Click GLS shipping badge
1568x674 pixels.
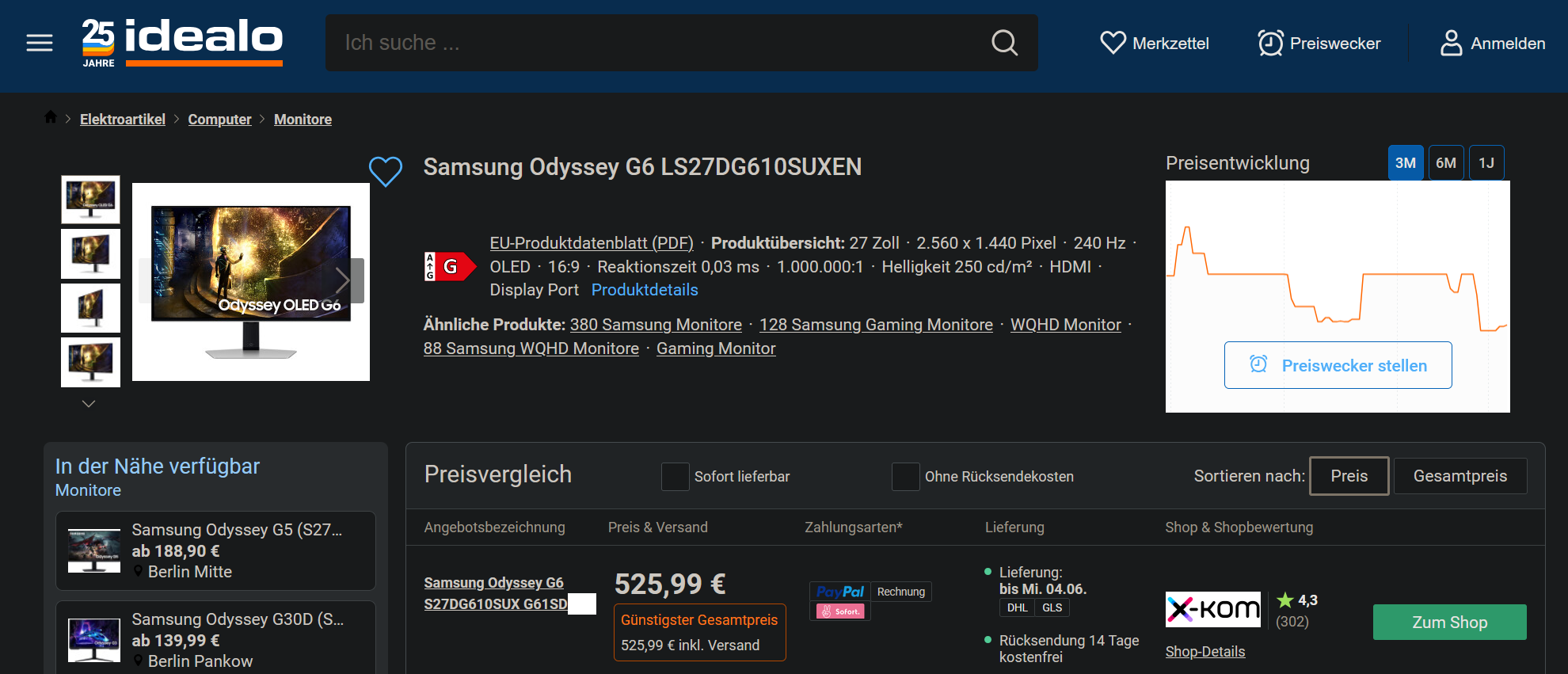click(1052, 607)
